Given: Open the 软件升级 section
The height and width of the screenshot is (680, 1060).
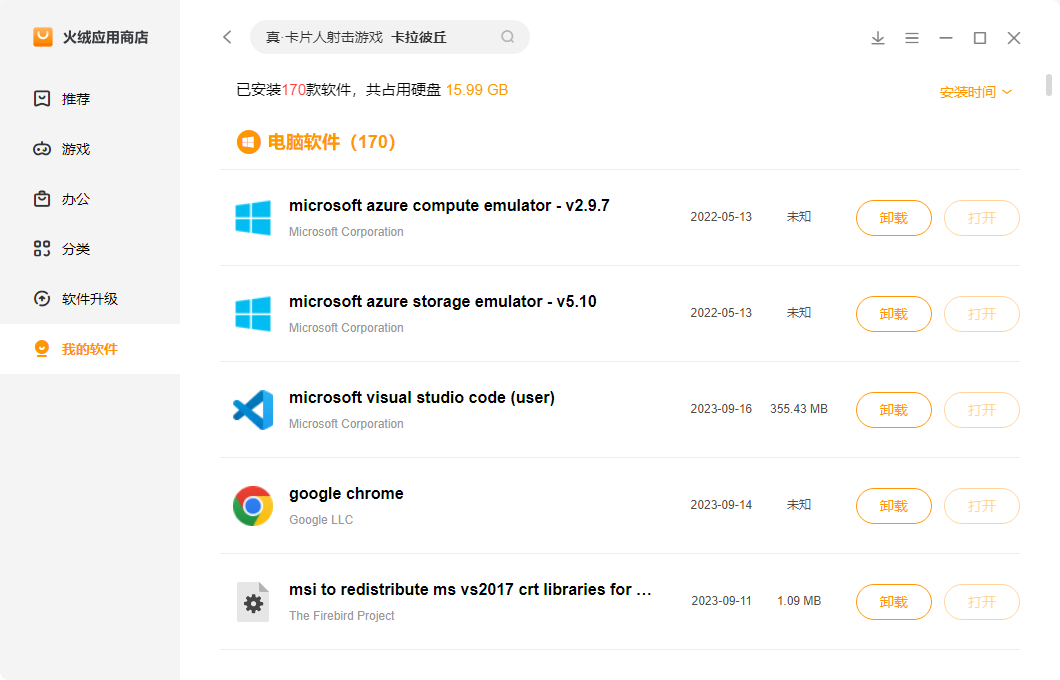Looking at the screenshot, I should [90, 299].
